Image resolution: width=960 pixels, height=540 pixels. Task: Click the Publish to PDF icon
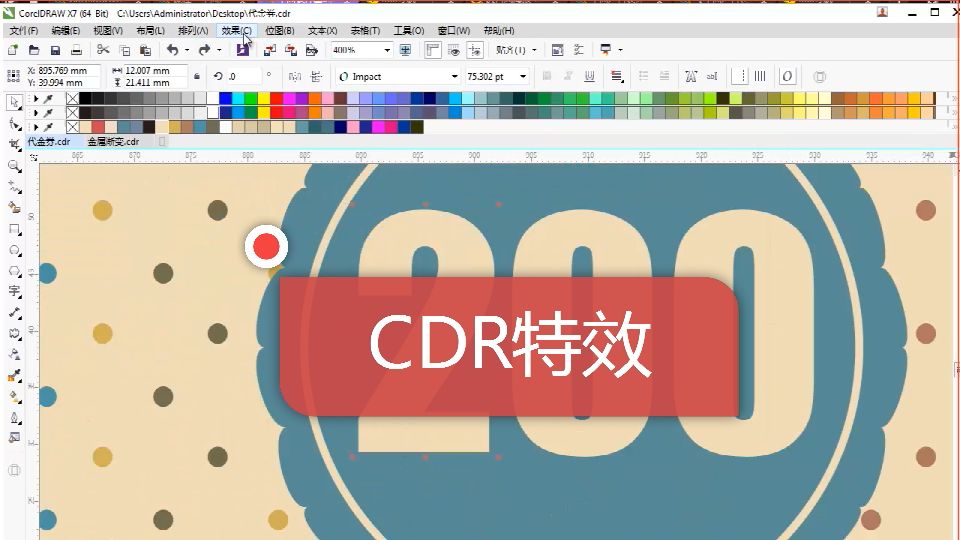312,50
